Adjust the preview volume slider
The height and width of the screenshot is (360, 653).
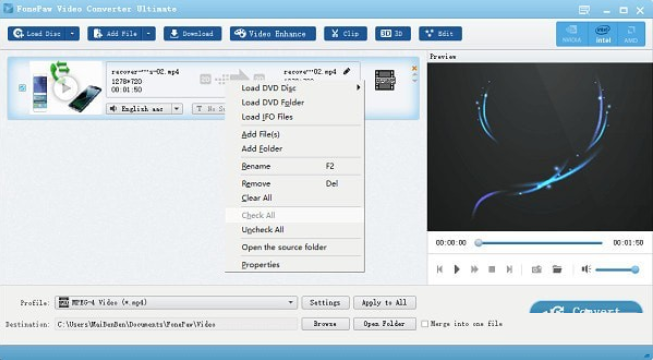click(x=617, y=270)
